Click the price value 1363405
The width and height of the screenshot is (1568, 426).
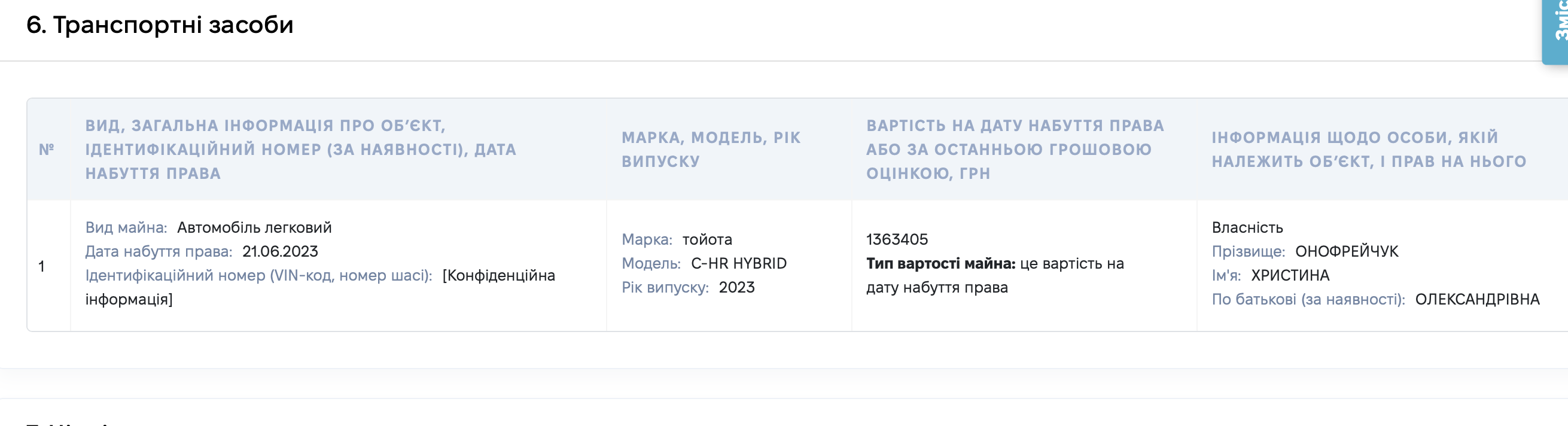pos(897,239)
